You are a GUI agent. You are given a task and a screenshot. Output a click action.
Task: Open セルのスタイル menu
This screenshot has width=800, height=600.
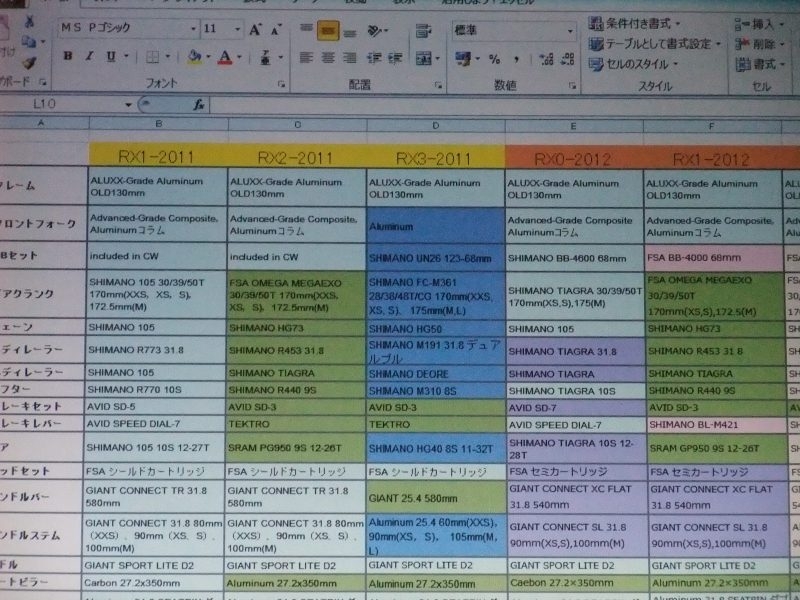pyautogui.click(x=634, y=64)
